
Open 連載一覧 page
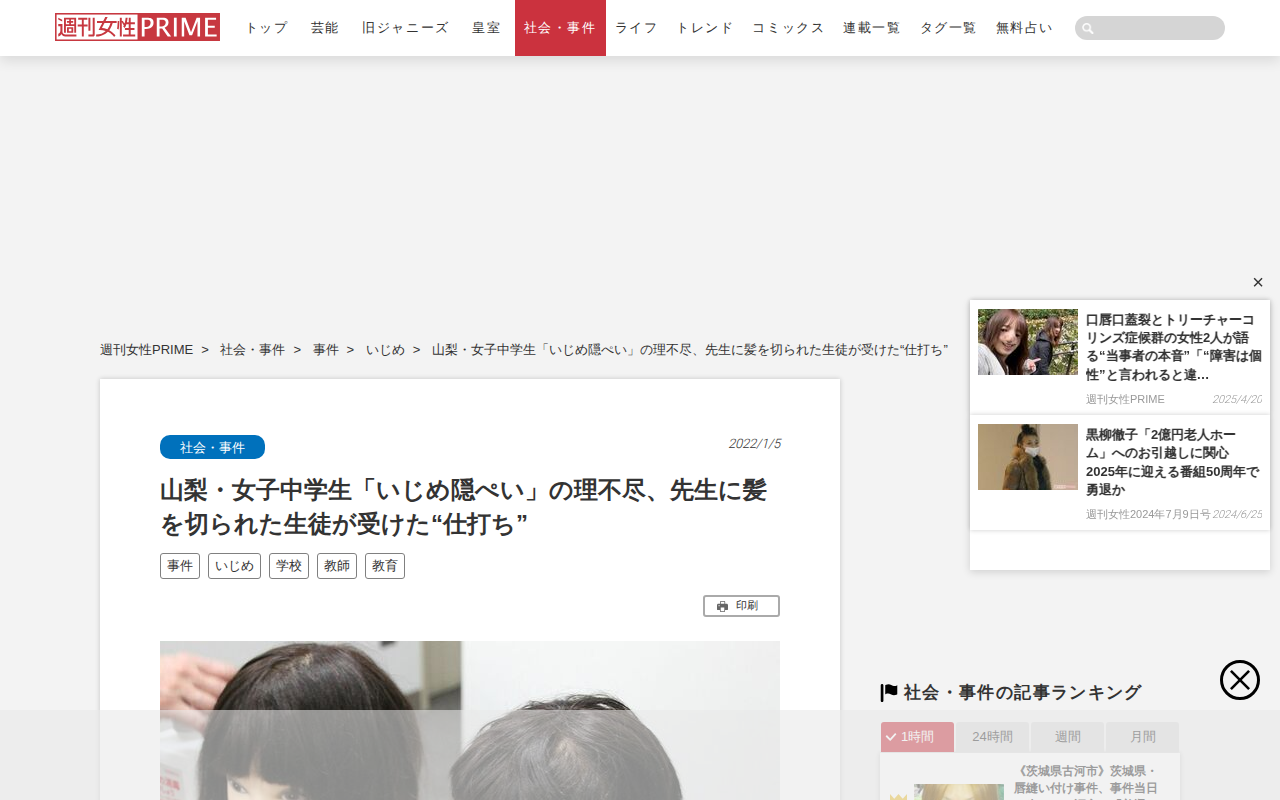[871, 28]
